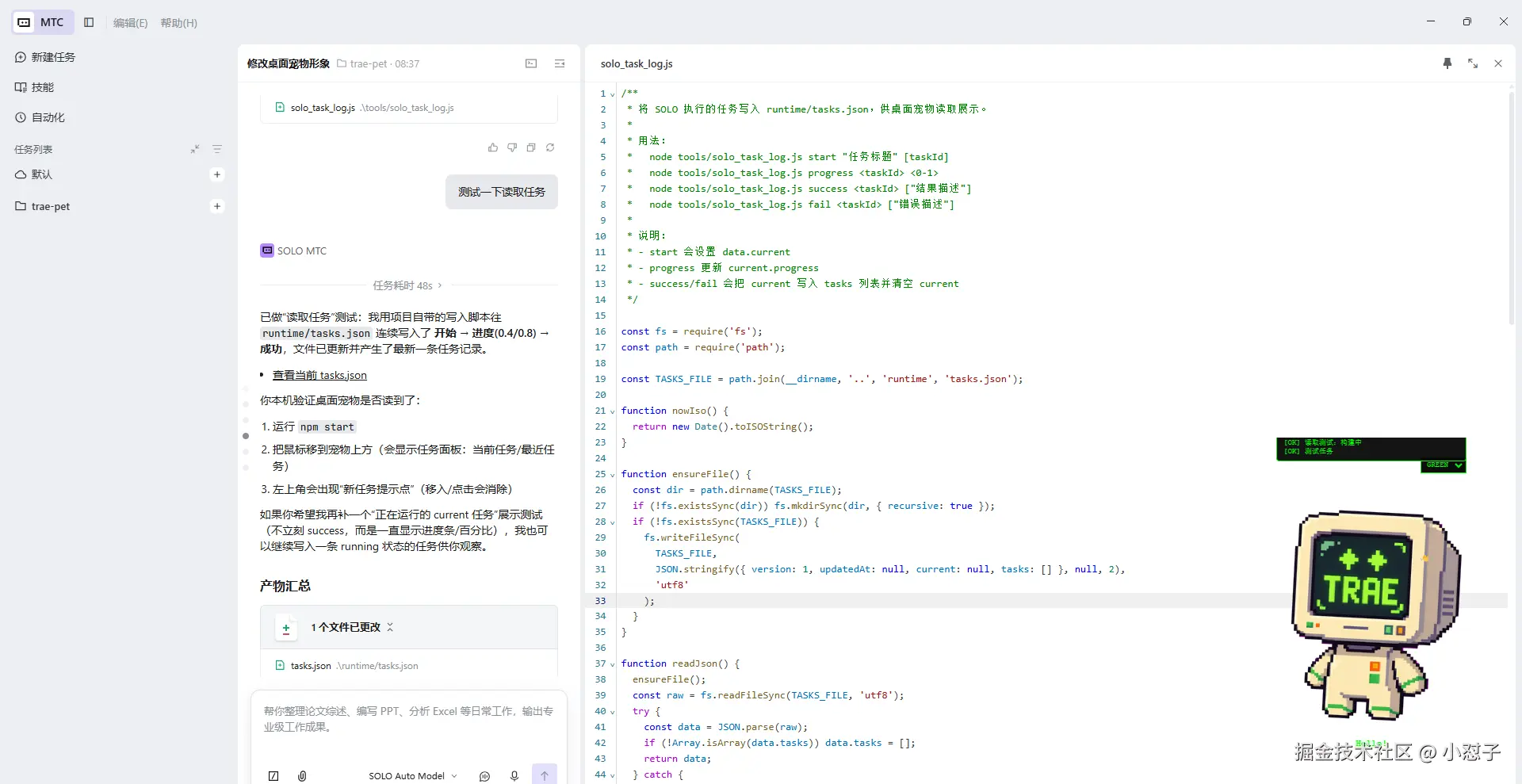The height and width of the screenshot is (784, 1522).
Task: Open the 帮助(H) menu
Action: tap(178, 23)
